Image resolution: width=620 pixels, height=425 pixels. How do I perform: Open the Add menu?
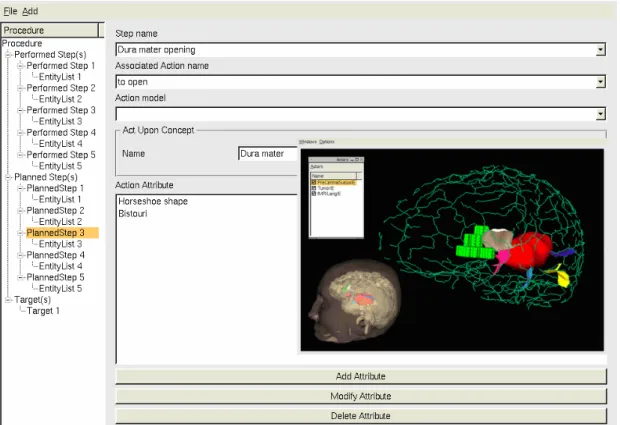pyautogui.click(x=30, y=11)
